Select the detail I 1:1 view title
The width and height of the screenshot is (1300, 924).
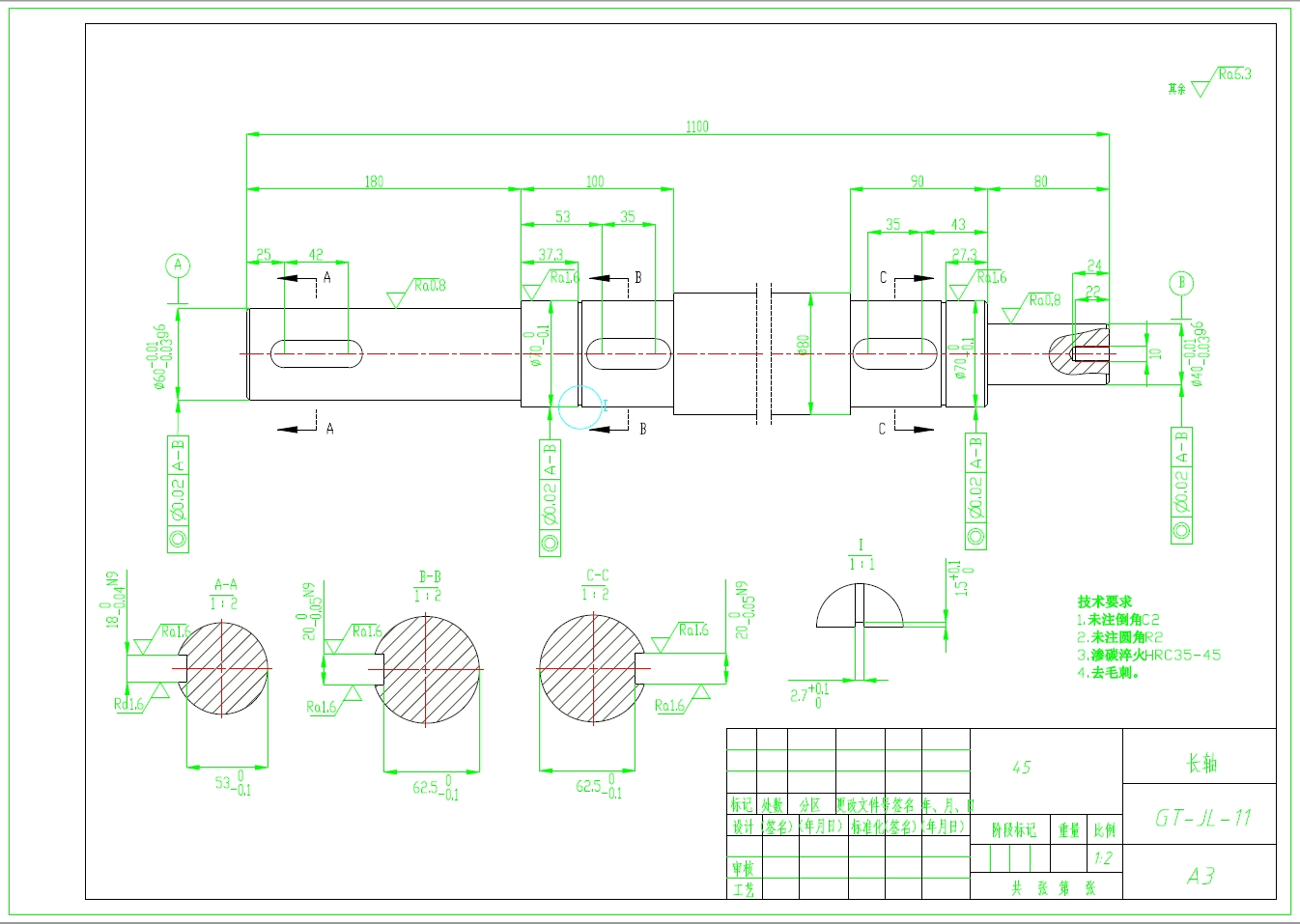(861, 555)
